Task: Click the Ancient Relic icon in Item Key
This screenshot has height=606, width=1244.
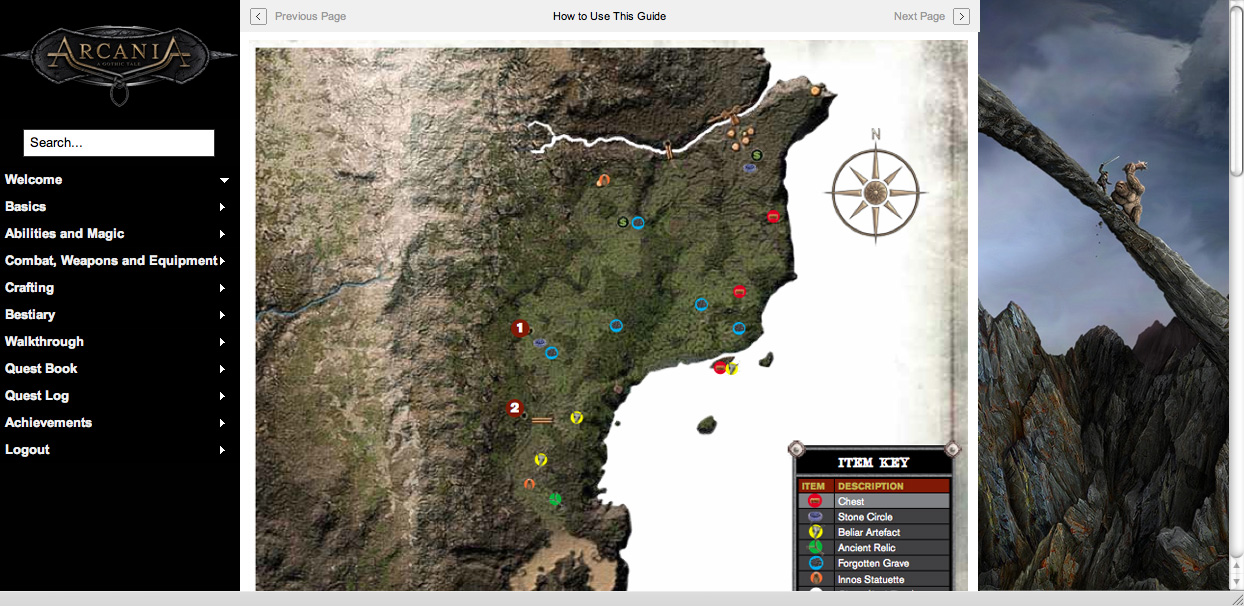Action: pos(815,548)
